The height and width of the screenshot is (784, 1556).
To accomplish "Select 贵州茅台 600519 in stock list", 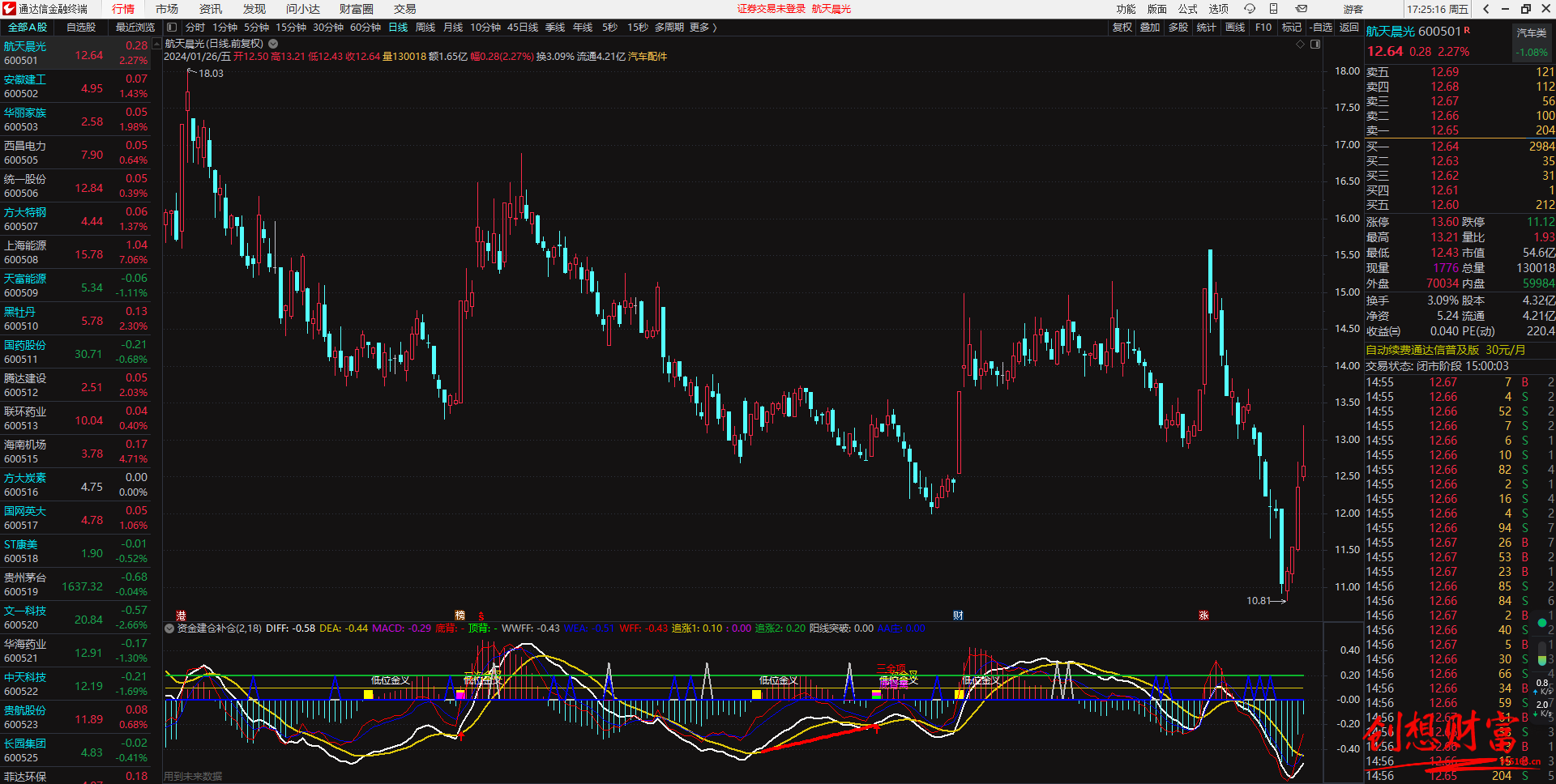I will click(x=75, y=584).
